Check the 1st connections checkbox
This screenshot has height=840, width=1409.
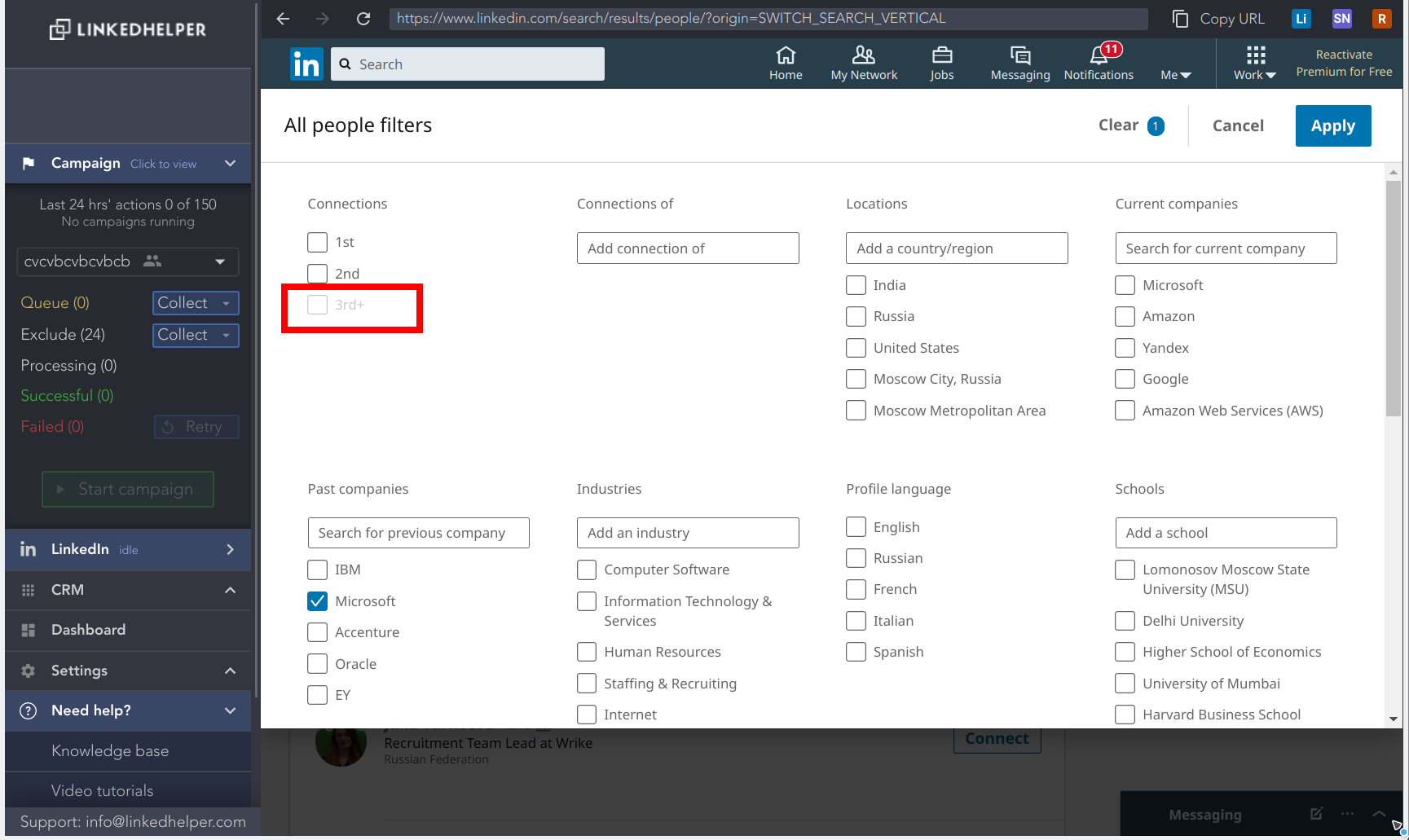(x=317, y=242)
